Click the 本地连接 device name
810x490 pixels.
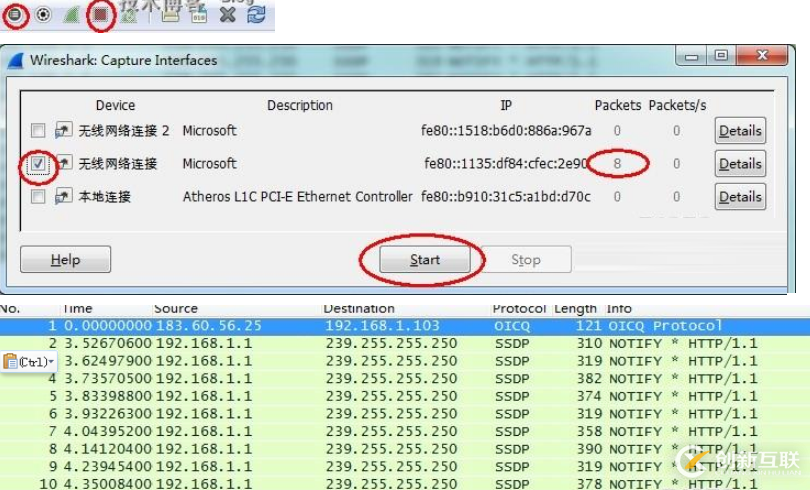pos(104,197)
